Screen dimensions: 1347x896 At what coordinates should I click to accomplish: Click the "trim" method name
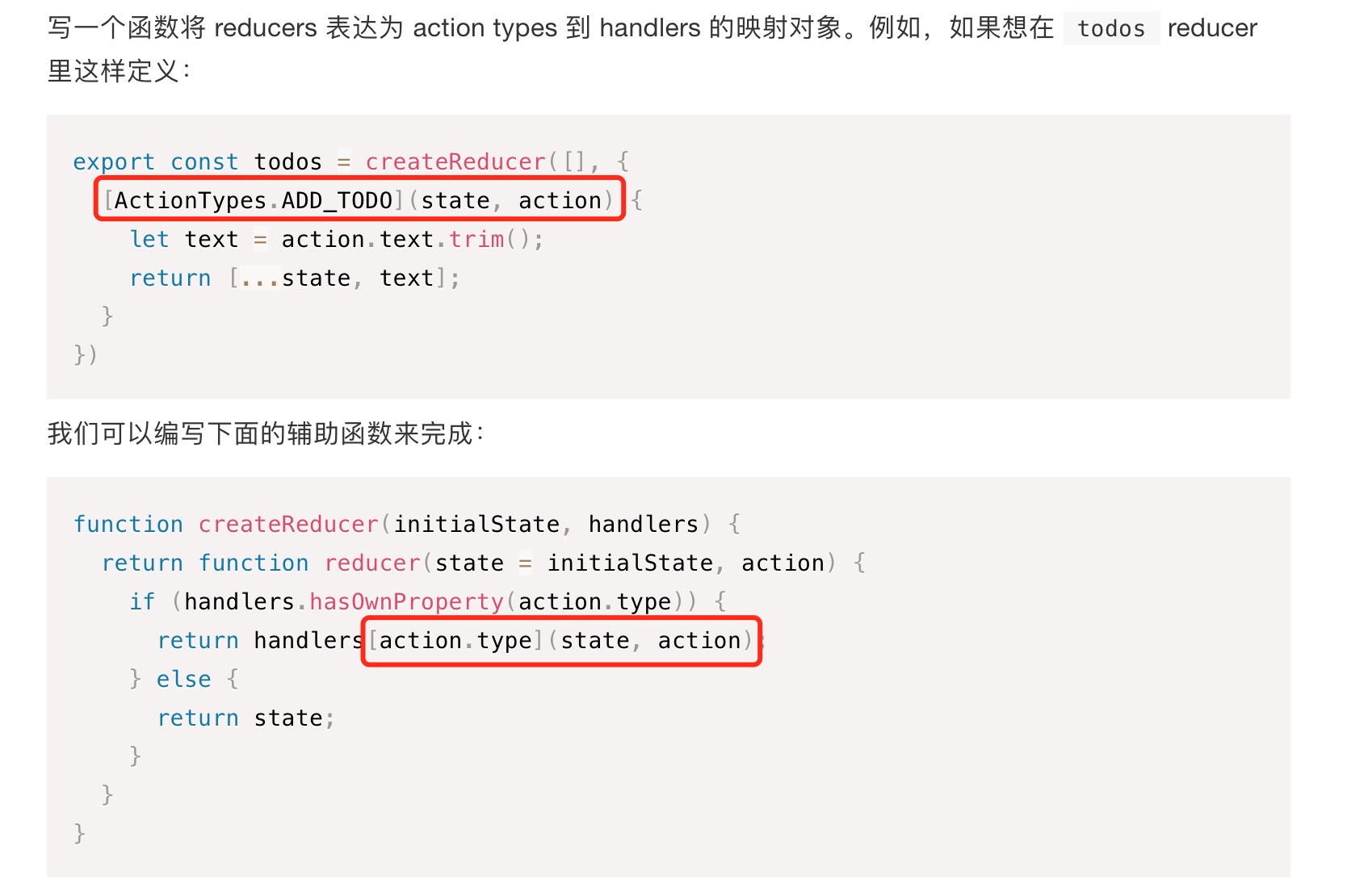tap(476, 240)
